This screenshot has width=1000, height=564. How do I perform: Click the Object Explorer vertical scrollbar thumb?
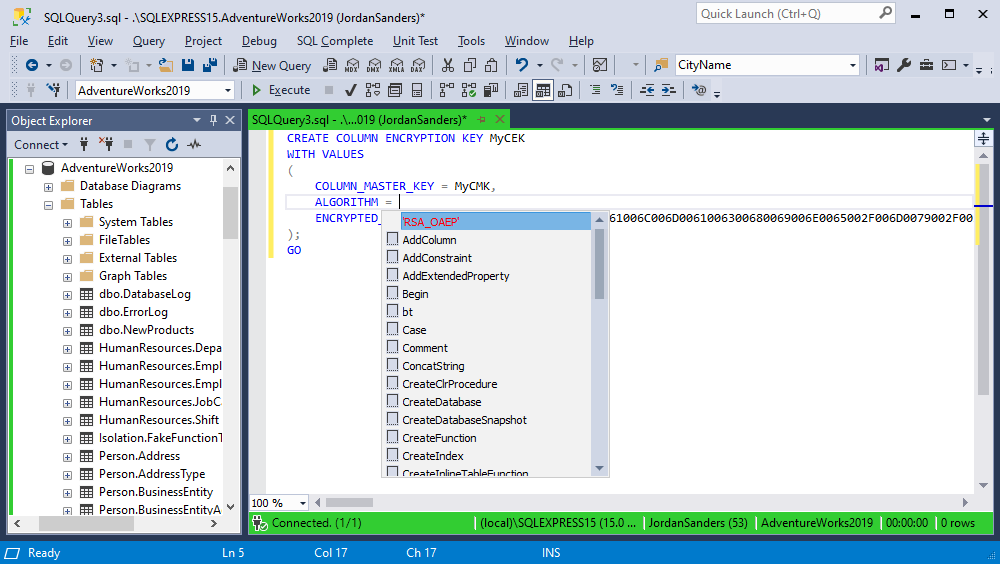pos(230,212)
